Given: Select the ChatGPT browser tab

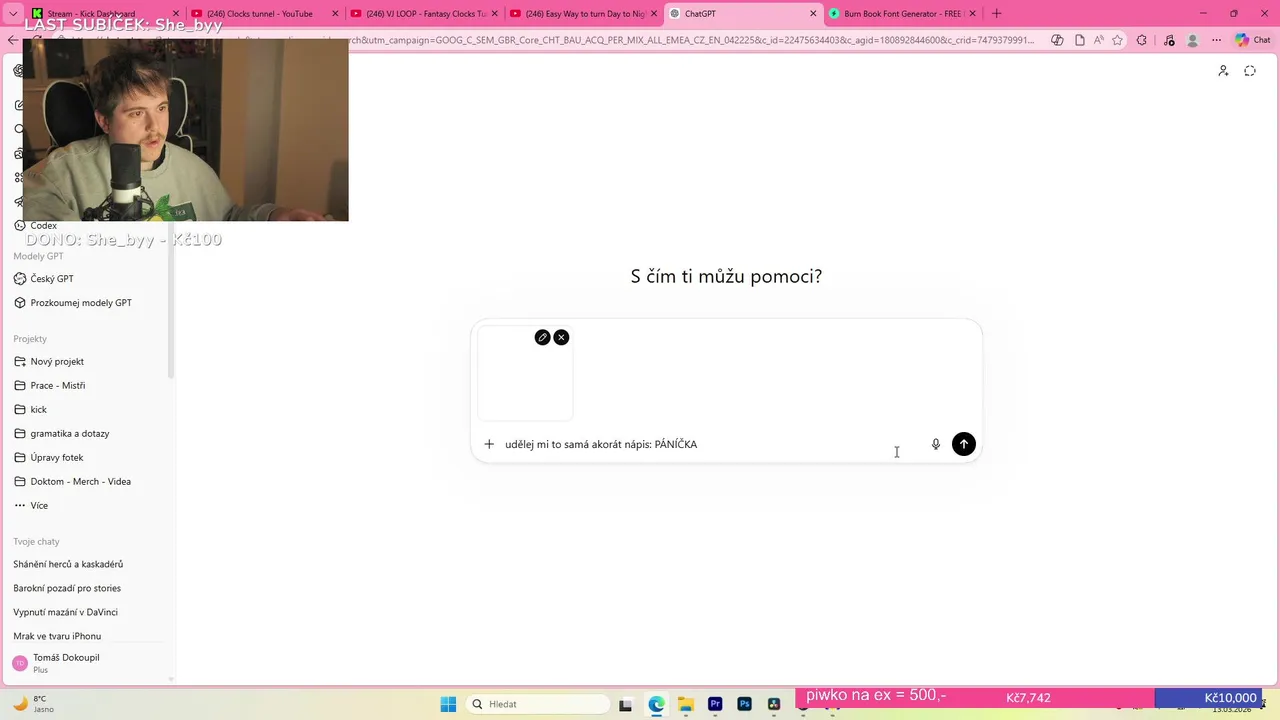Looking at the screenshot, I should click(742, 14).
